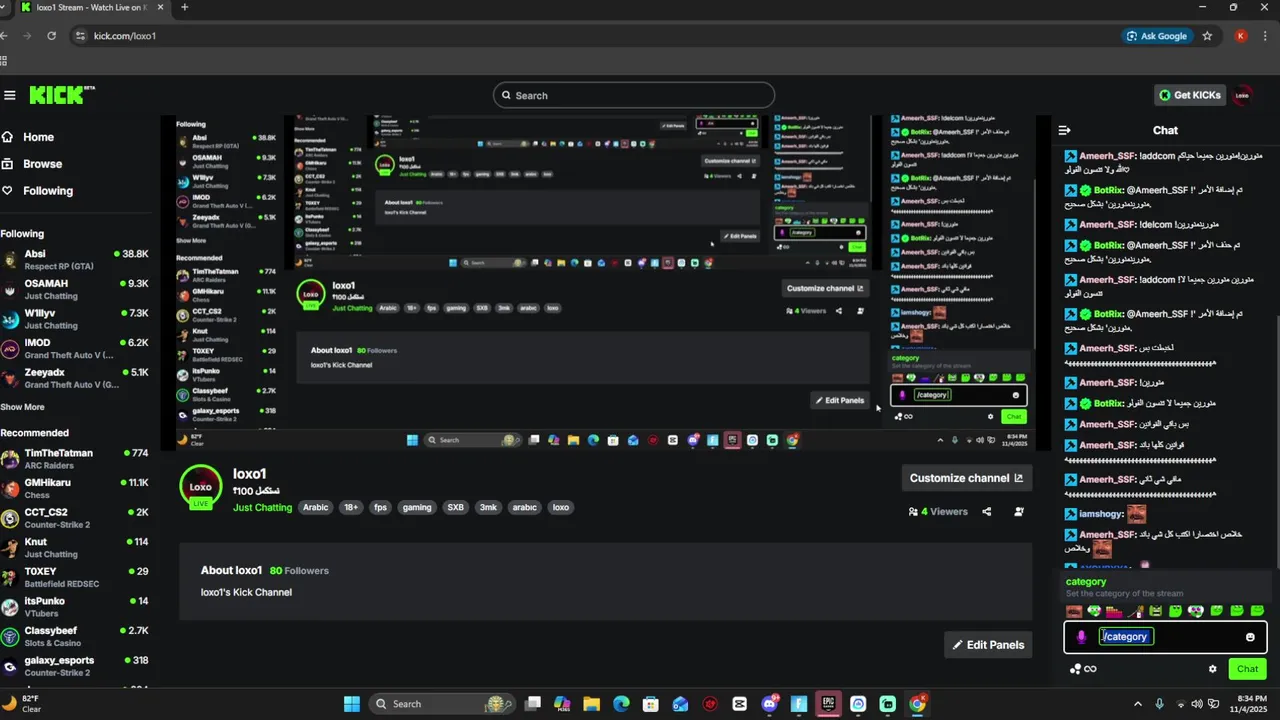The width and height of the screenshot is (1280, 720).
Task: Open CCT_CS2 channel in left sidebar
Action: click(x=76, y=518)
